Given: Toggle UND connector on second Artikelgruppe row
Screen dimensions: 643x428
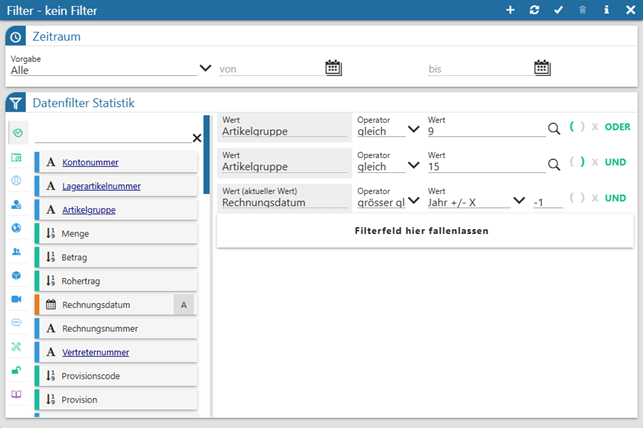Looking at the screenshot, I should click(615, 162).
